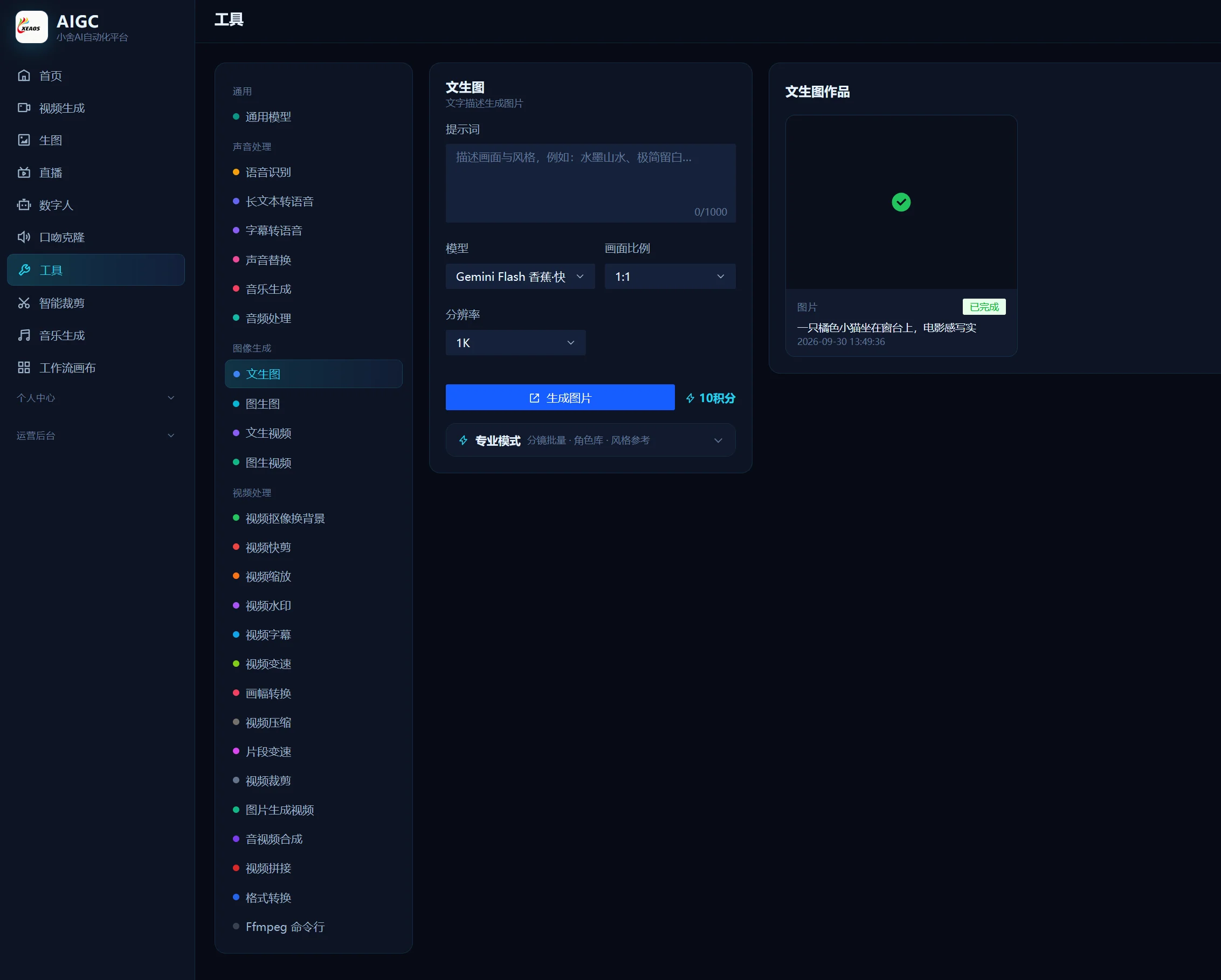Click the AIGC logo icon

(x=32, y=26)
